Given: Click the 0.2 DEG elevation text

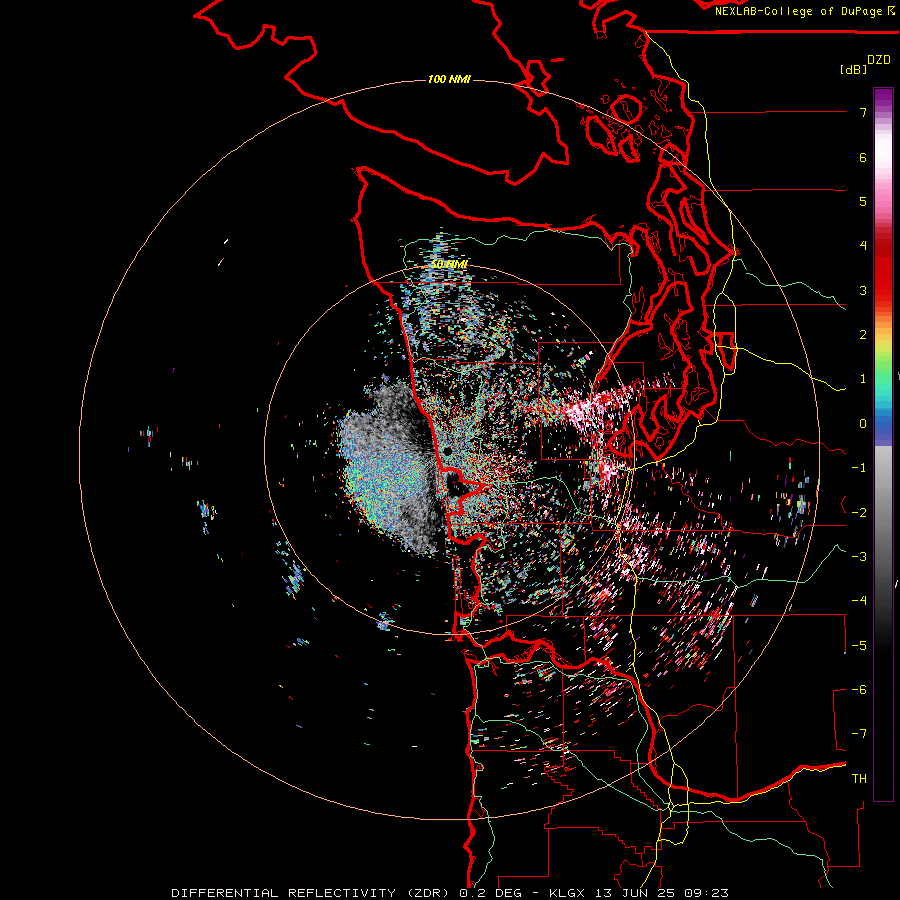Looking at the screenshot, I should click(x=490, y=893).
